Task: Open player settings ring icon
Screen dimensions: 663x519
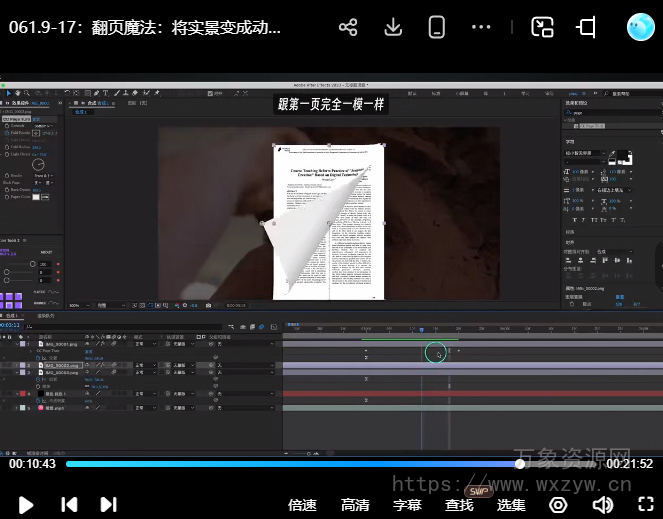Action: 559,505
